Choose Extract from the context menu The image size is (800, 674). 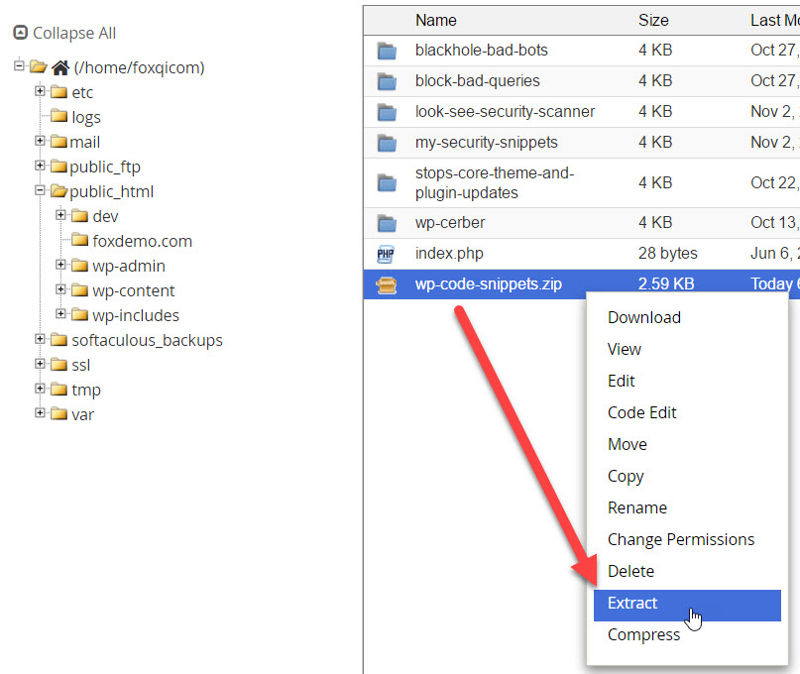632,603
